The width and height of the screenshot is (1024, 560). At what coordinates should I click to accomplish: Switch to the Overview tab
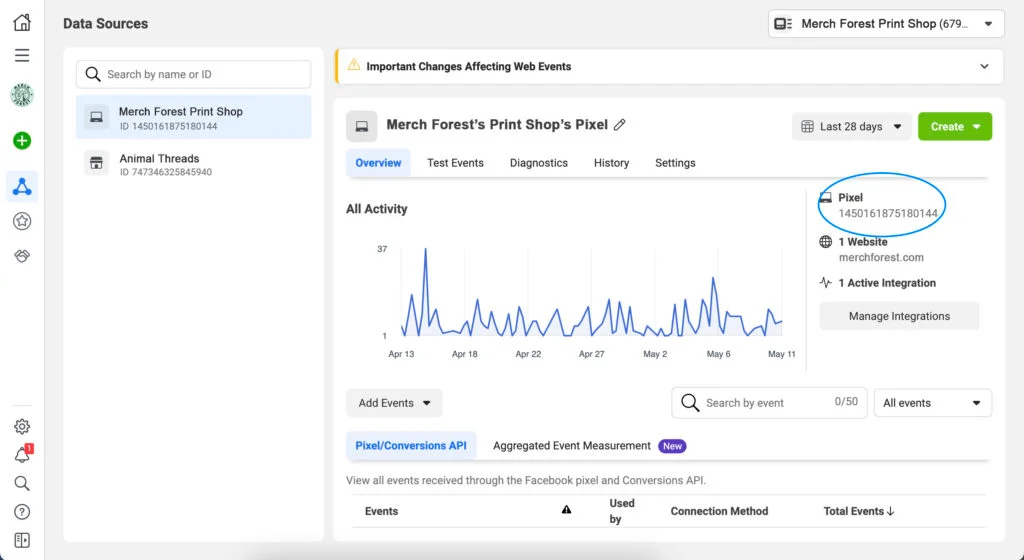coord(378,163)
